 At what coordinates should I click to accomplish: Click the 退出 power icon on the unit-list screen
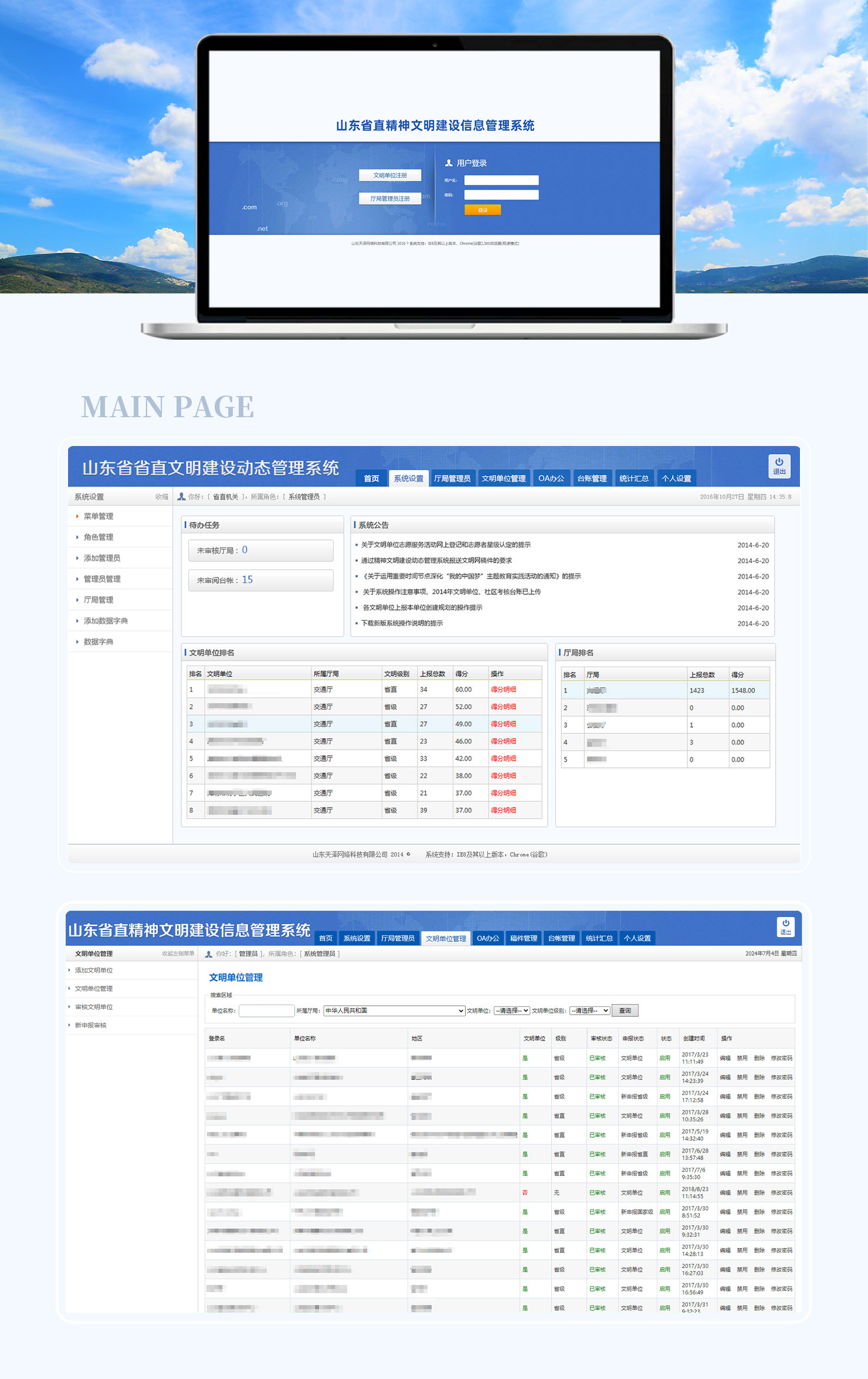(x=785, y=927)
